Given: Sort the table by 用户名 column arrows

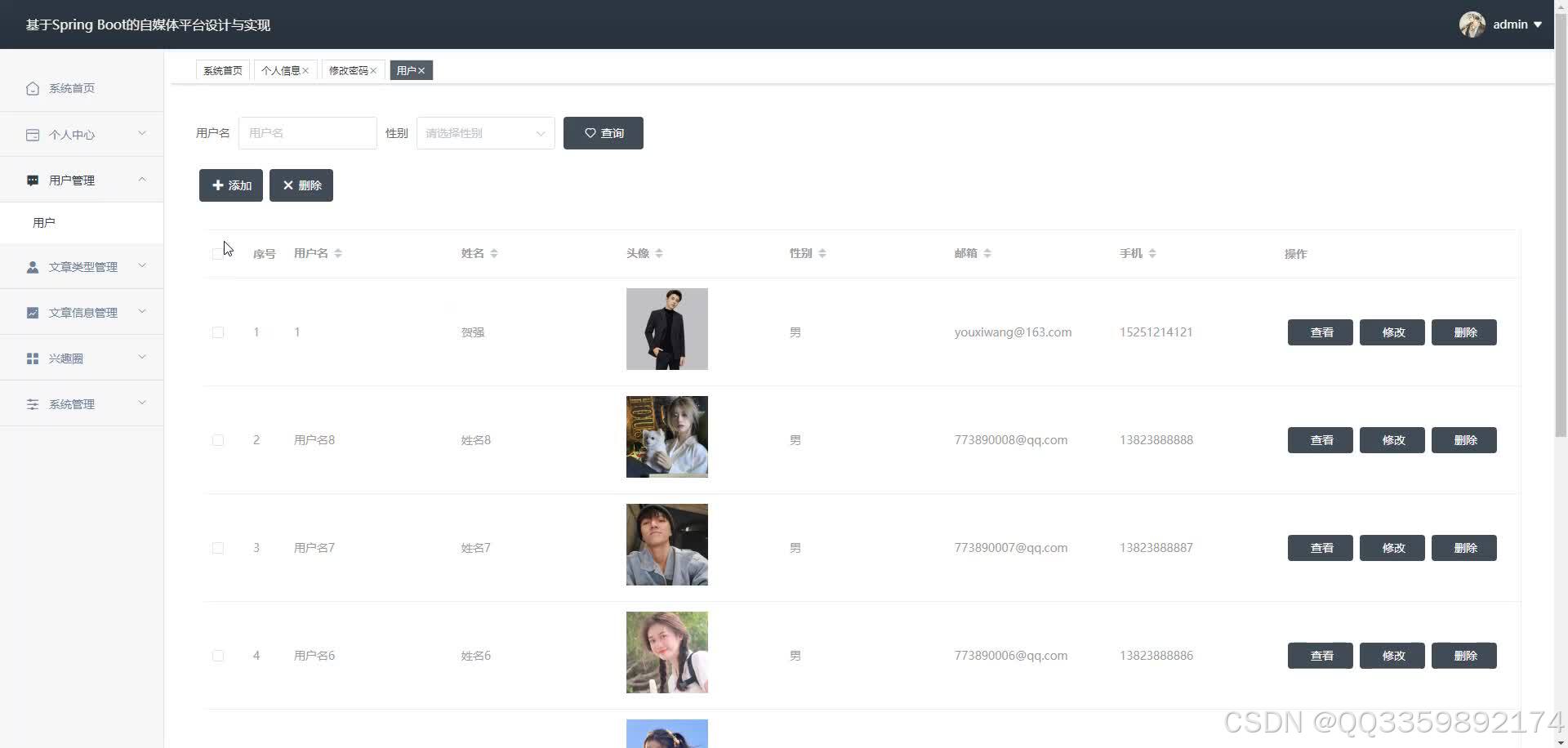Looking at the screenshot, I should 338,253.
